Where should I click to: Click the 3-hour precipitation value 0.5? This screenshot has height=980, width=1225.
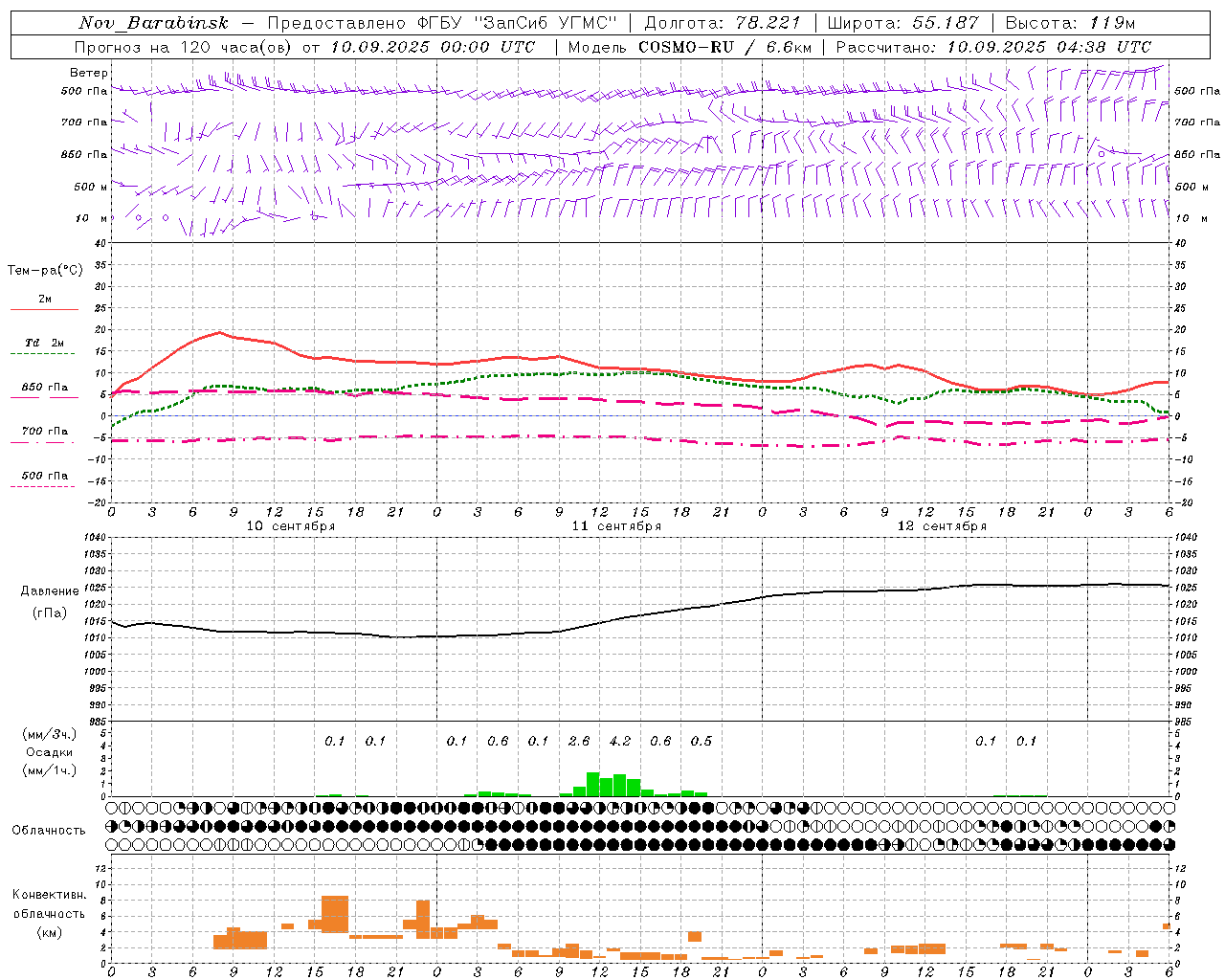pyautogui.click(x=702, y=741)
